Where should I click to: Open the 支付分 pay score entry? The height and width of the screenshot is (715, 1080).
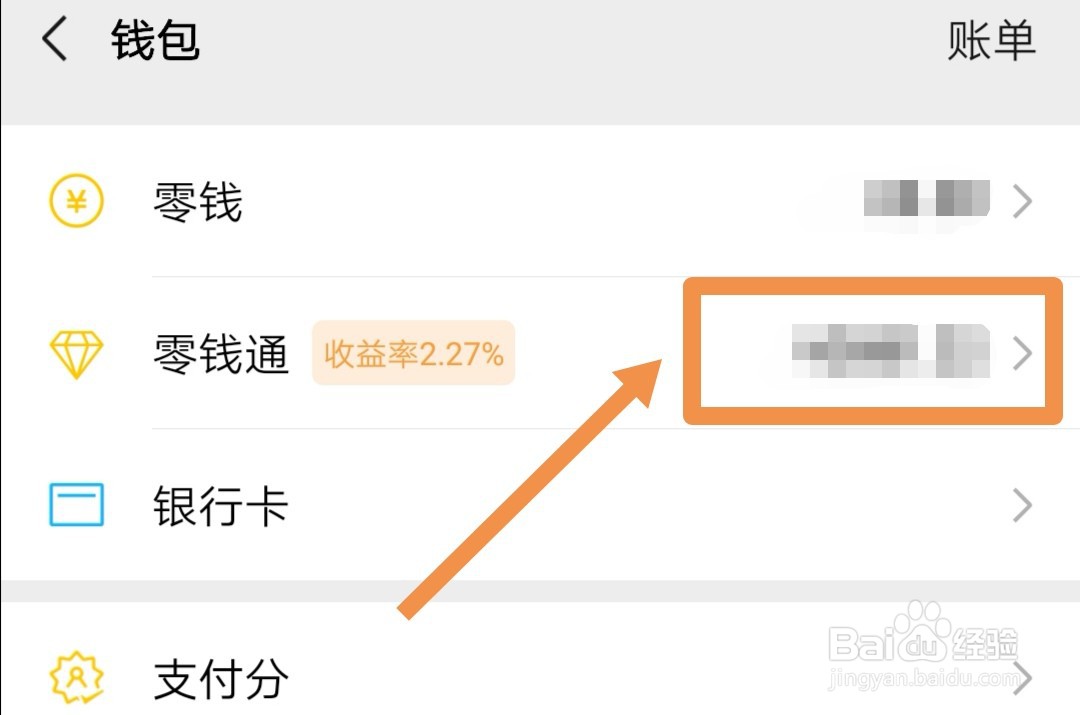(x=540, y=659)
